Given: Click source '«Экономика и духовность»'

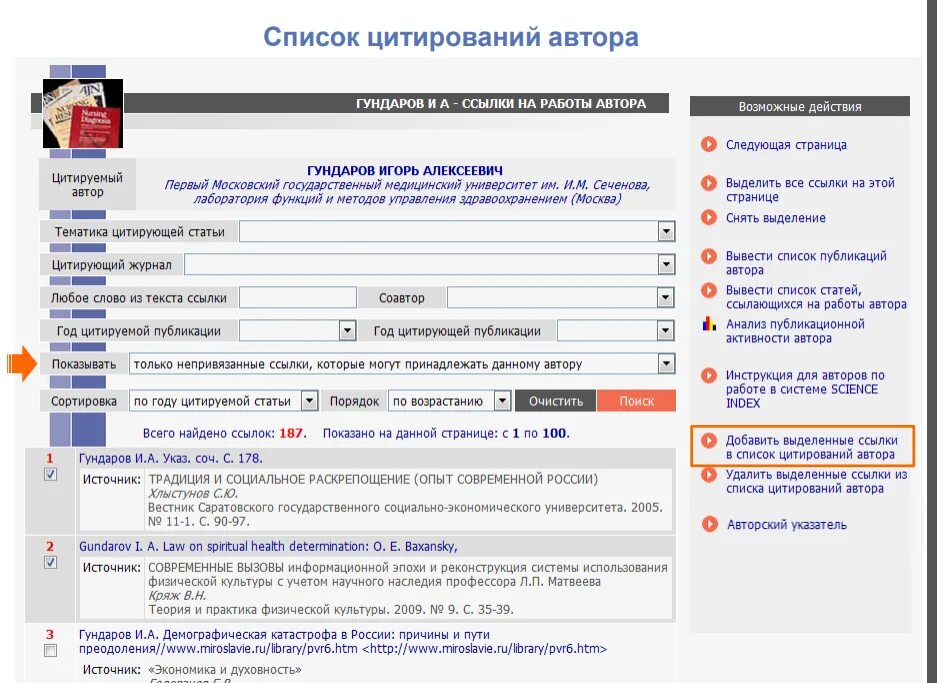Looking at the screenshot, I should (x=225, y=669).
